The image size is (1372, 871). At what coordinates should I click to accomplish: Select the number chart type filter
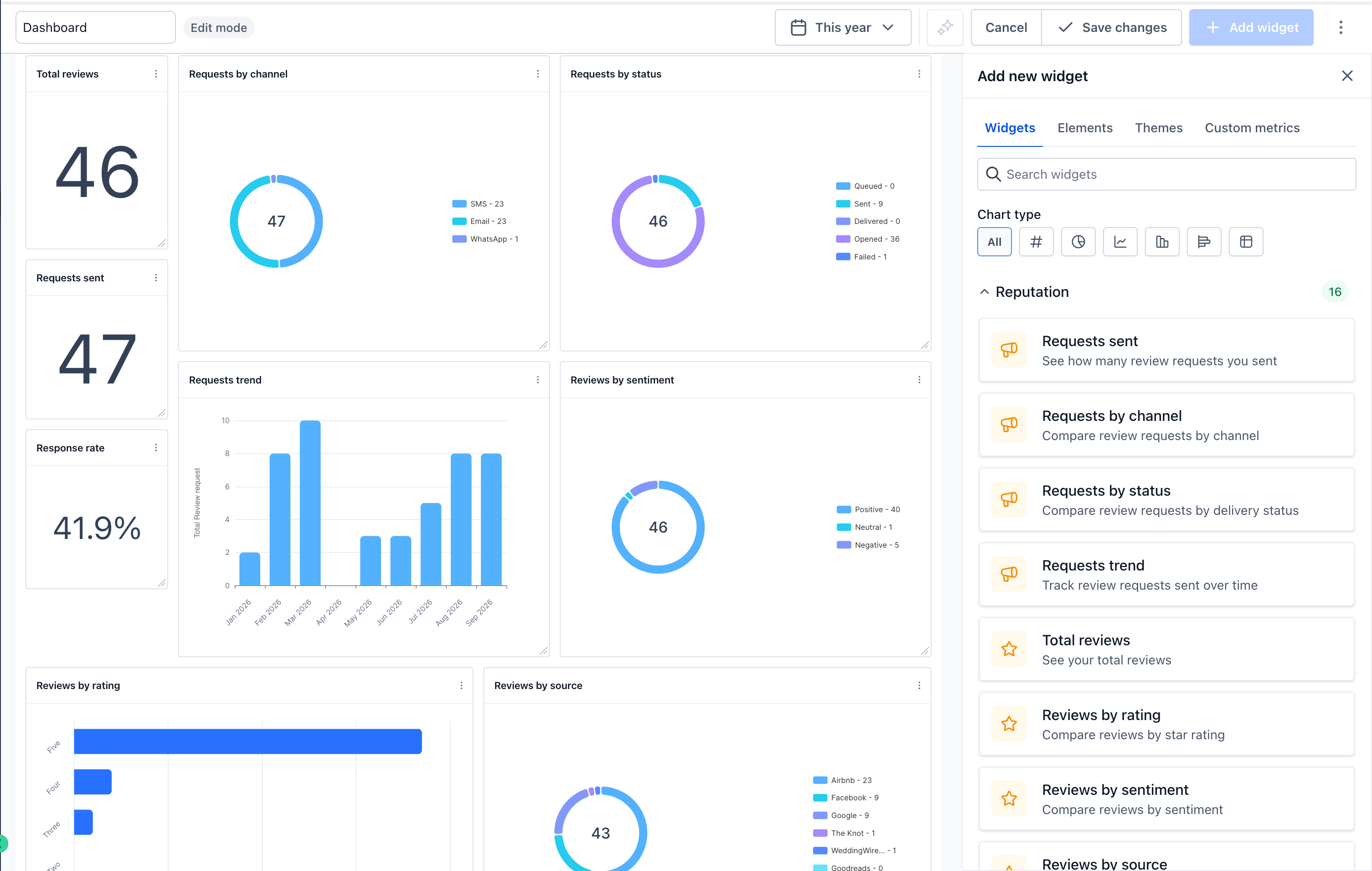tap(1036, 242)
